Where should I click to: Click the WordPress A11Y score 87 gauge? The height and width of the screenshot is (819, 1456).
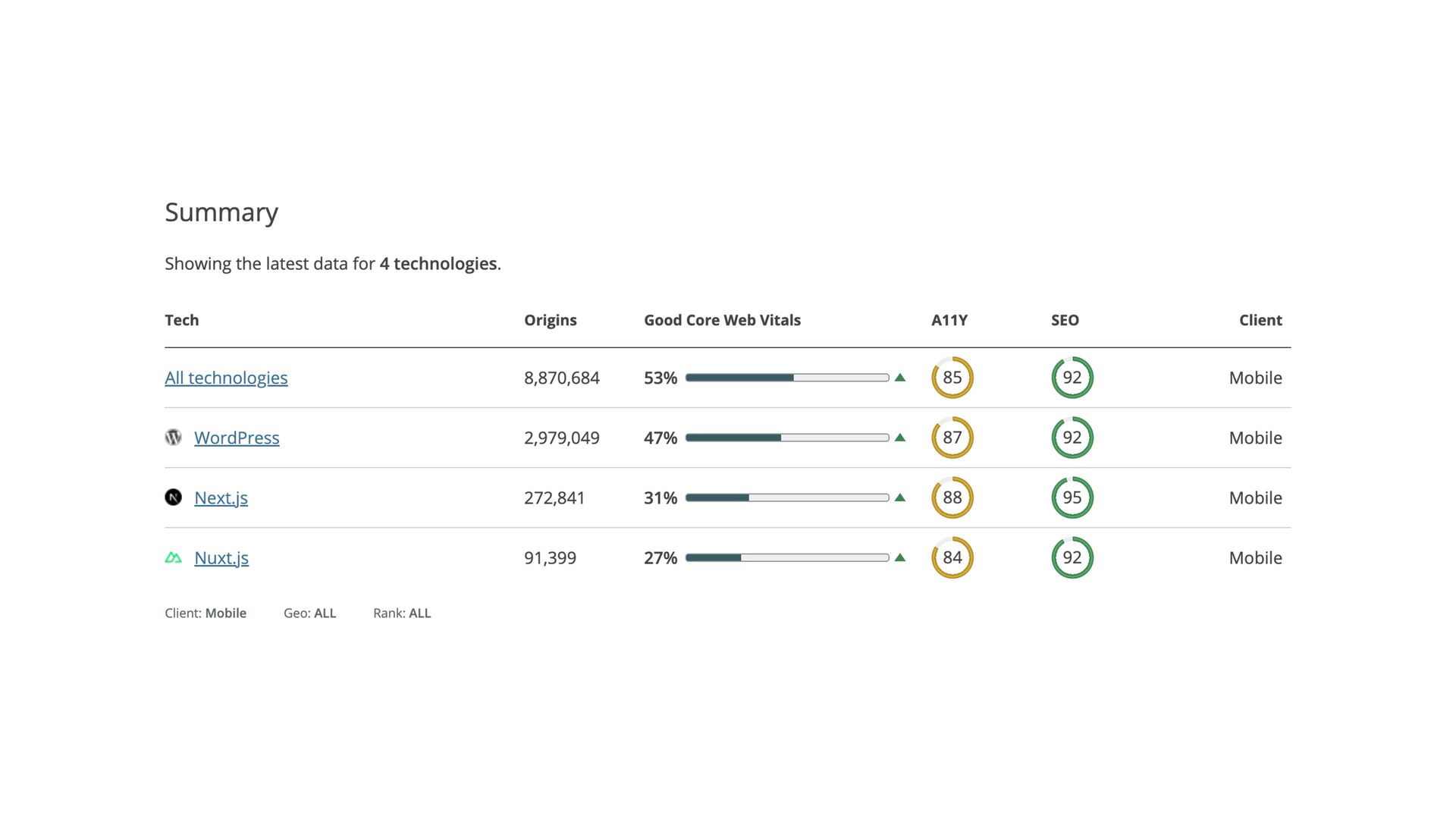(952, 438)
